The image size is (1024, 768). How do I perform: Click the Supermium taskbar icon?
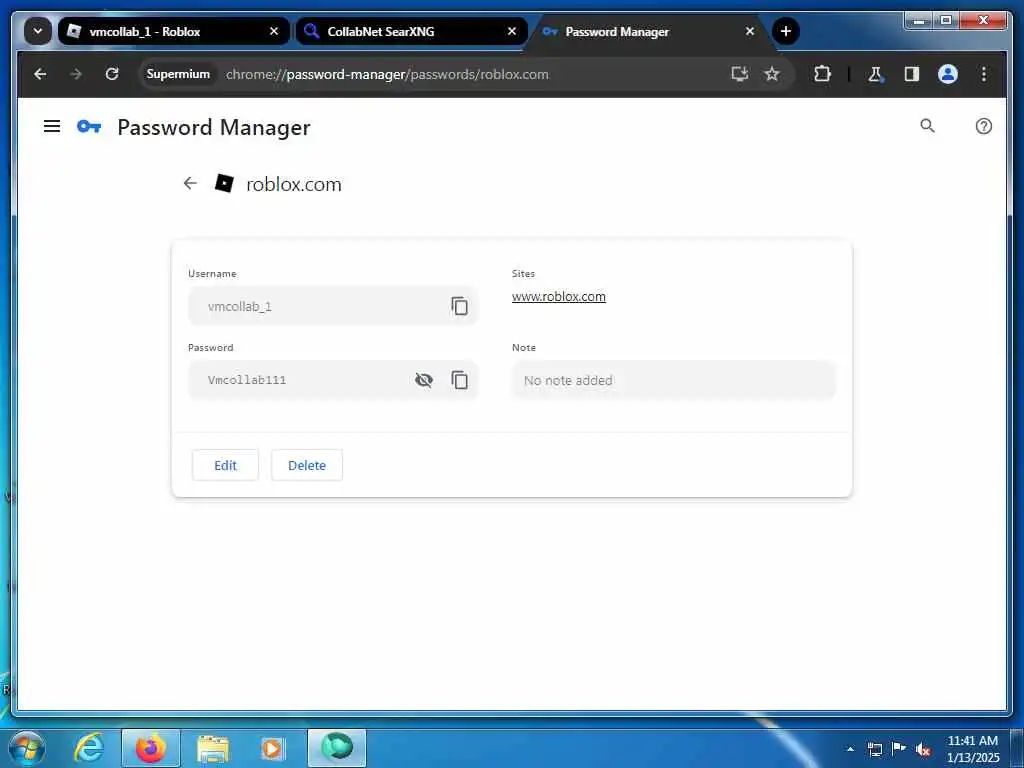(x=336, y=748)
